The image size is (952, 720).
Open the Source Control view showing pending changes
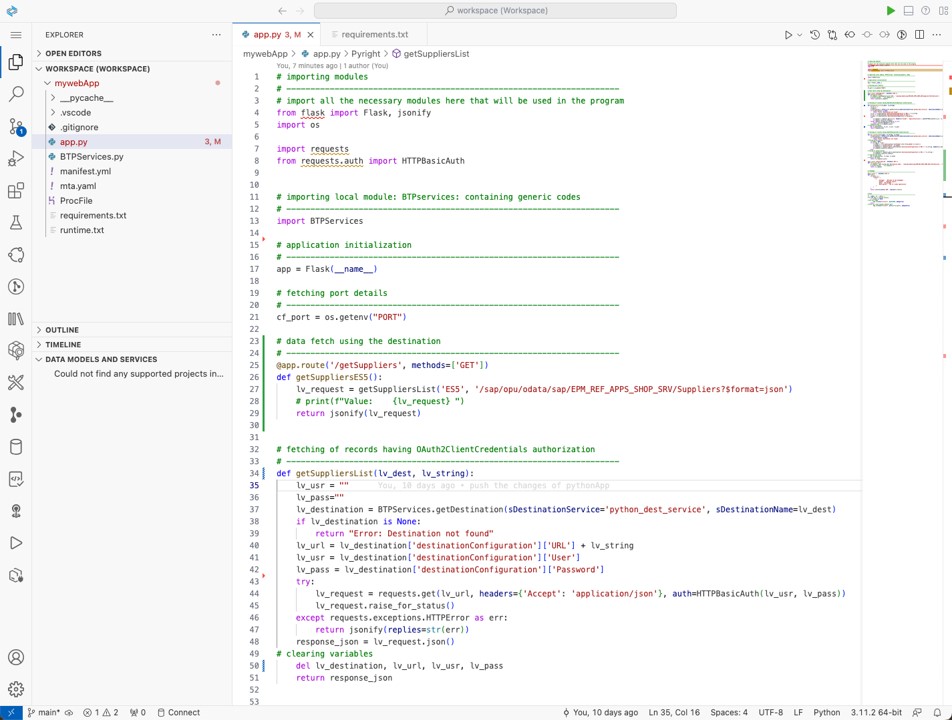pos(15,128)
